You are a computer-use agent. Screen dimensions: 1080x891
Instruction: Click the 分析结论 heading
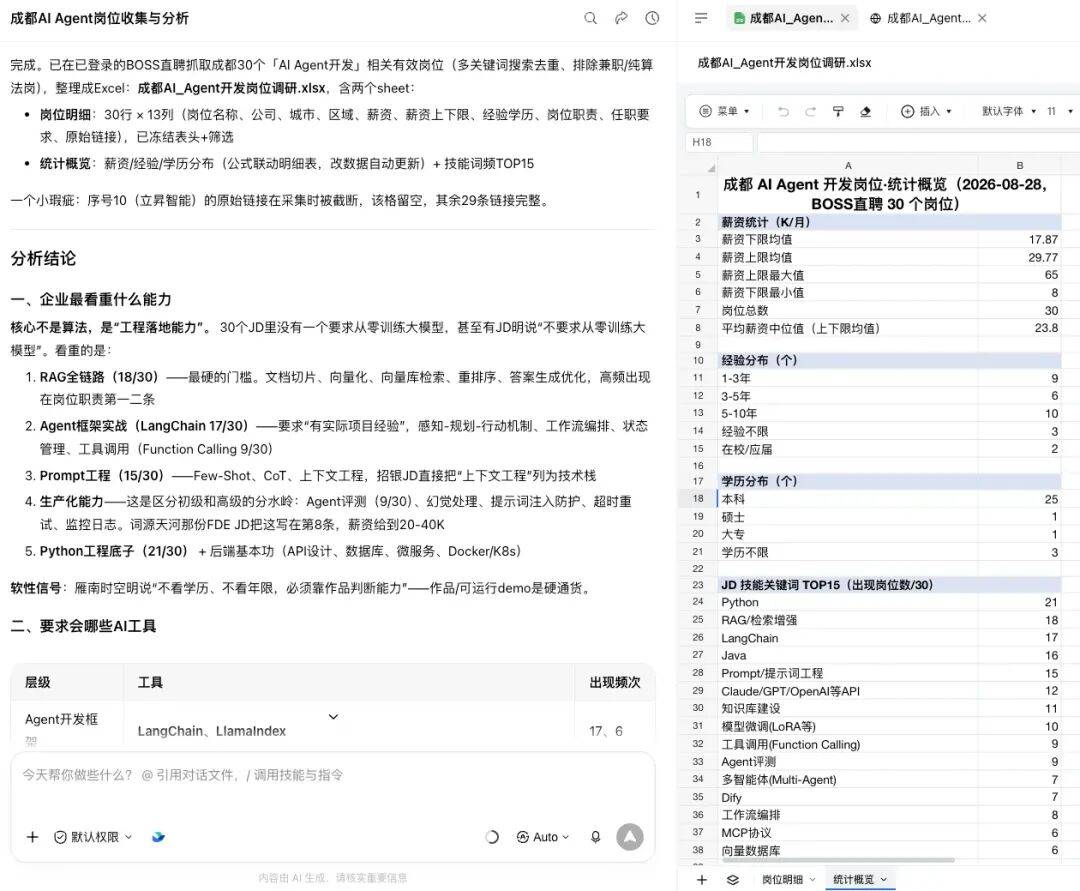[x=43, y=258]
